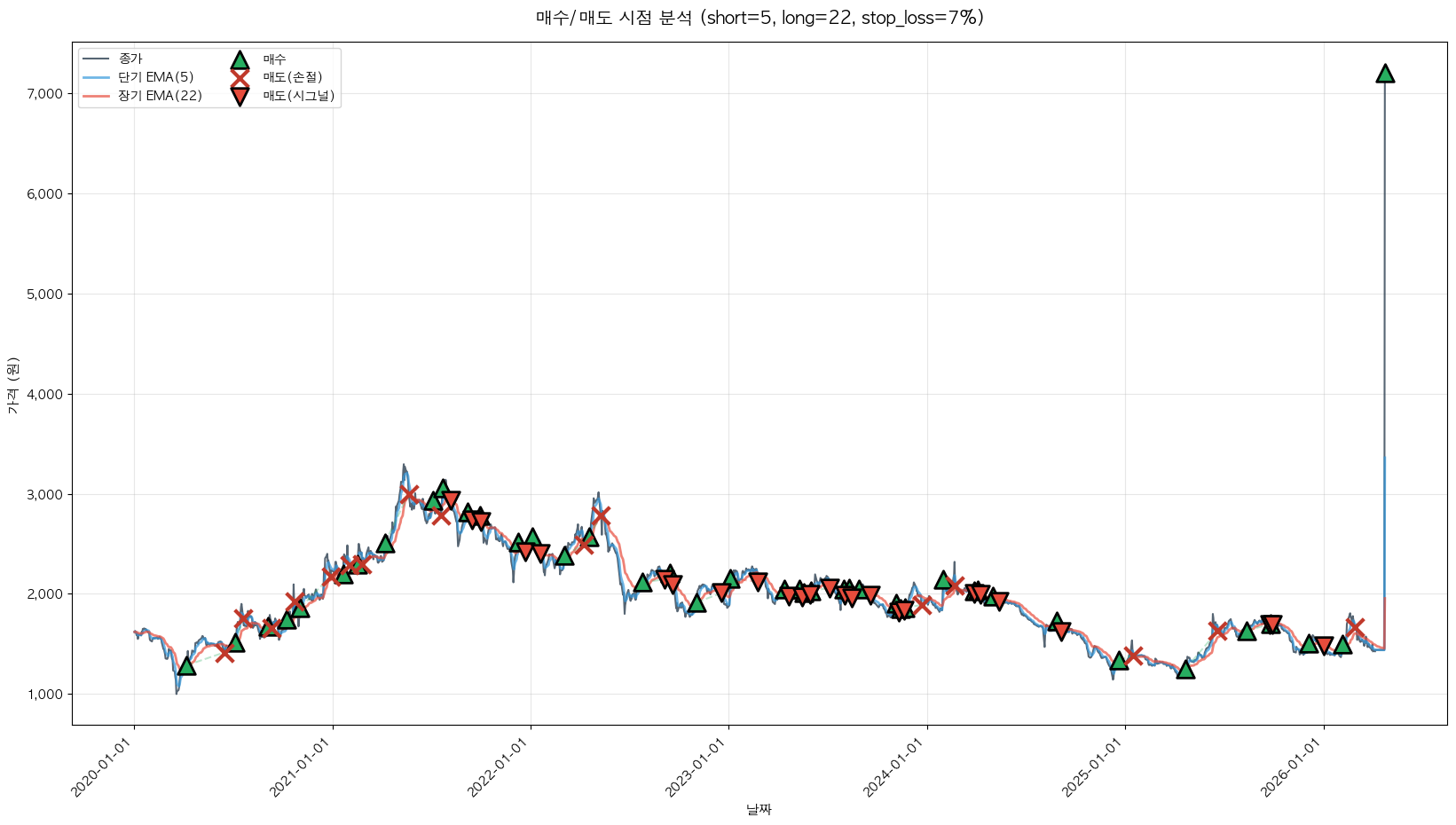
Task: Select the sell-signal marker at 2026-01-01
Action: coord(1324,645)
